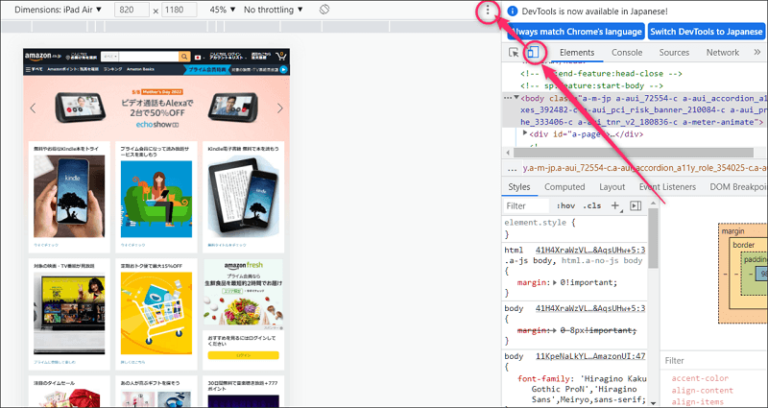Image resolution: width=768 pixels, height=408 pixels.
Task: Click the new style rule plus icon
Action: (616, 205)
